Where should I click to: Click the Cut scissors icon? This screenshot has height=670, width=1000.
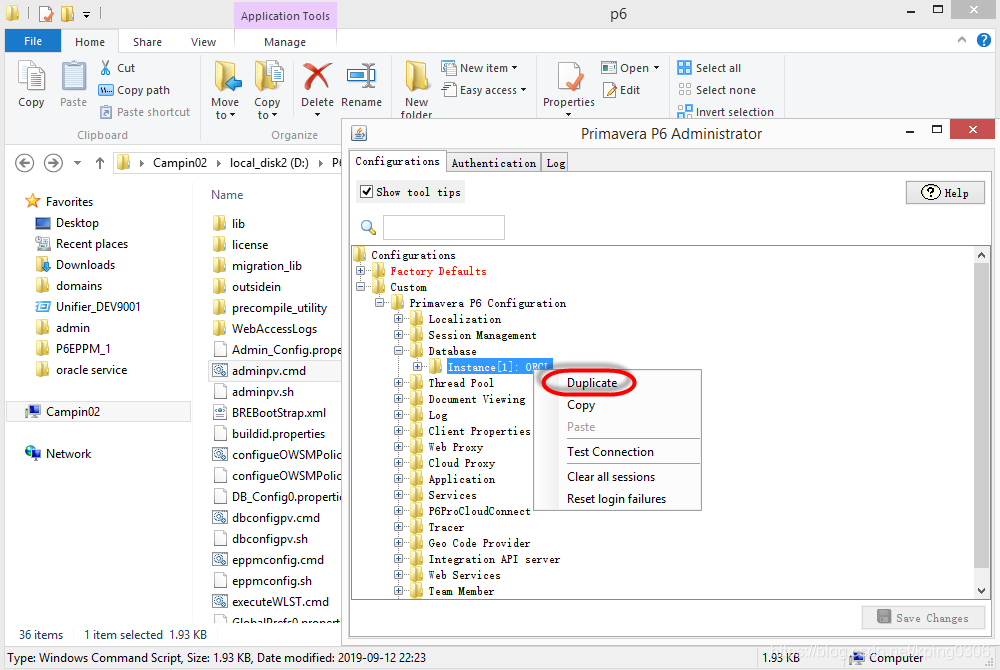point(106,68)
